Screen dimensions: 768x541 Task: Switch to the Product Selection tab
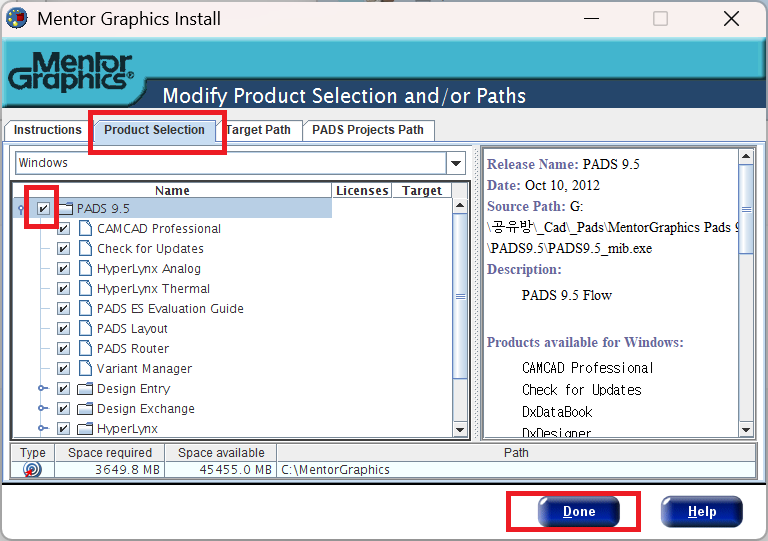(154, 130)
